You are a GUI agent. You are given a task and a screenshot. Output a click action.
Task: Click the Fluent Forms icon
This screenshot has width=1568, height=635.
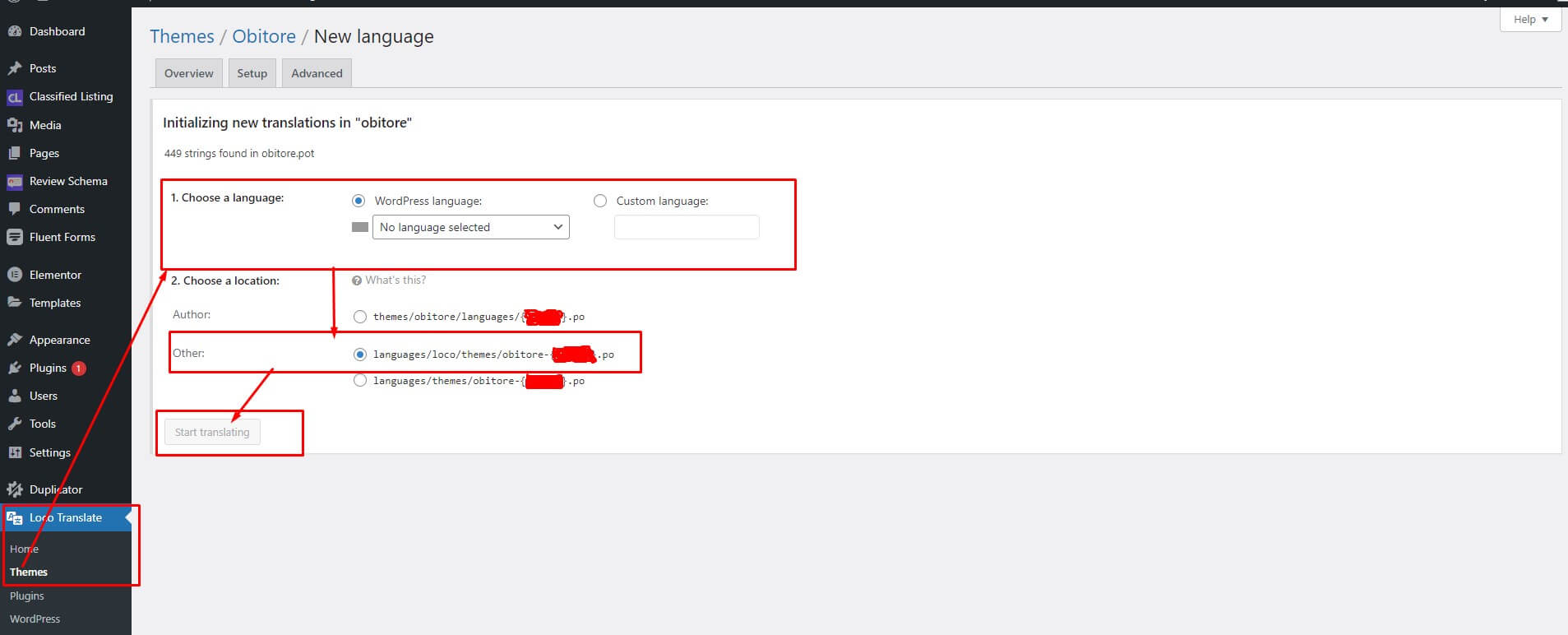[15, 237]
